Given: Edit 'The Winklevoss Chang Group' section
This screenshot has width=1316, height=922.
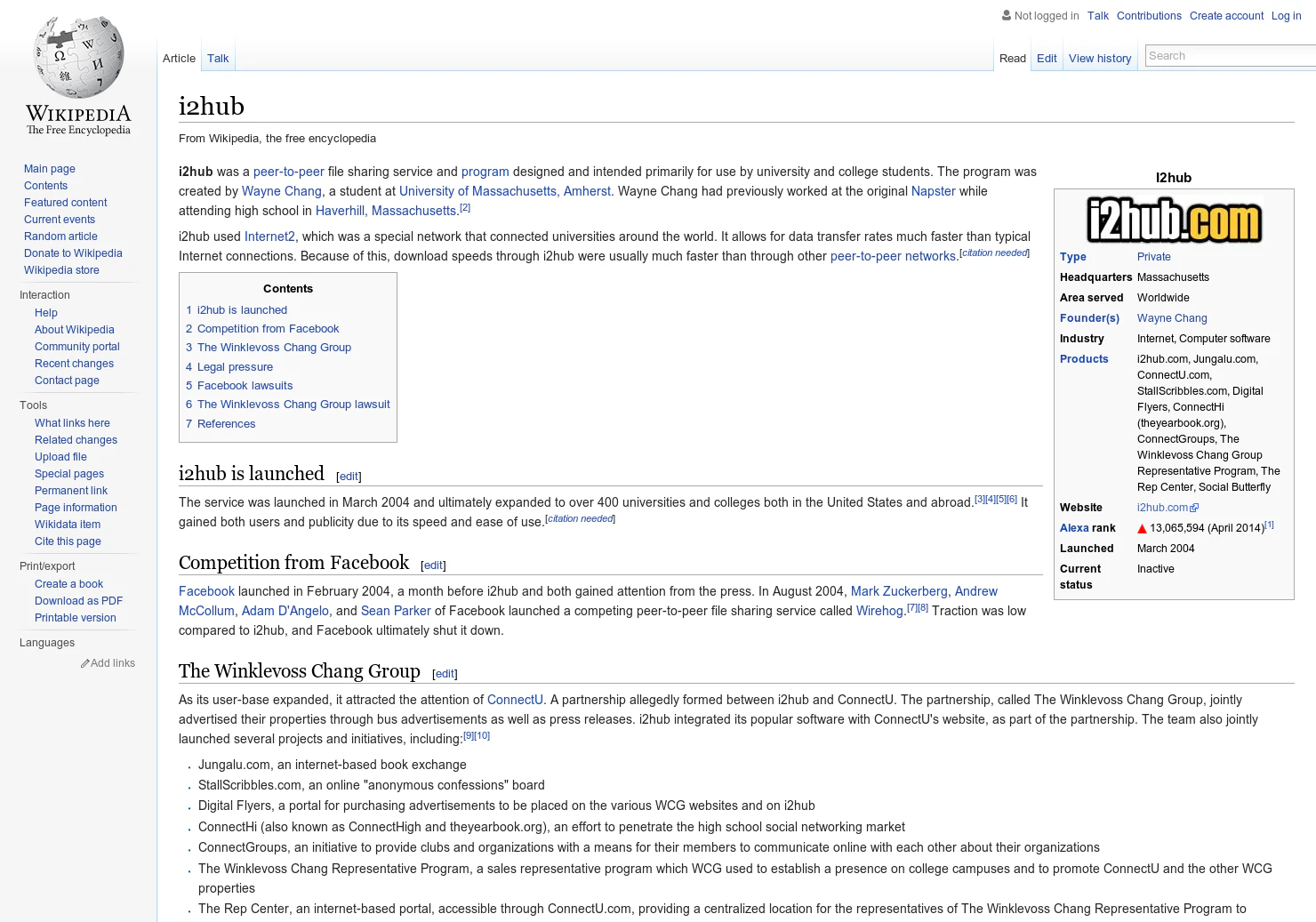Looking at the screenshot, I should [x=445, y=674].
